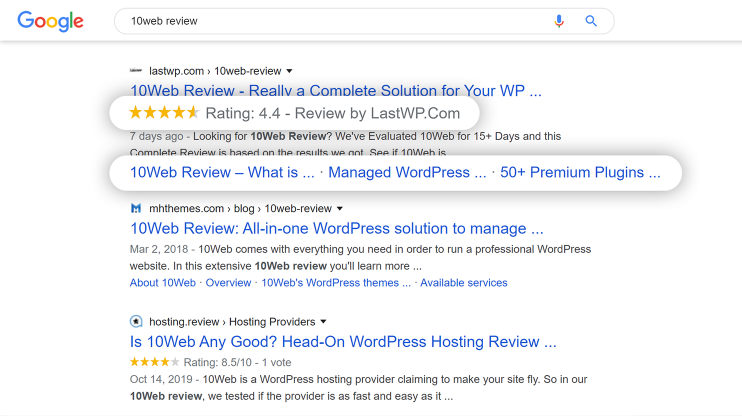Open the 'About 10Web' sitelink
Viewport: 742px width, 416px height.
click(x=163, y=283)
